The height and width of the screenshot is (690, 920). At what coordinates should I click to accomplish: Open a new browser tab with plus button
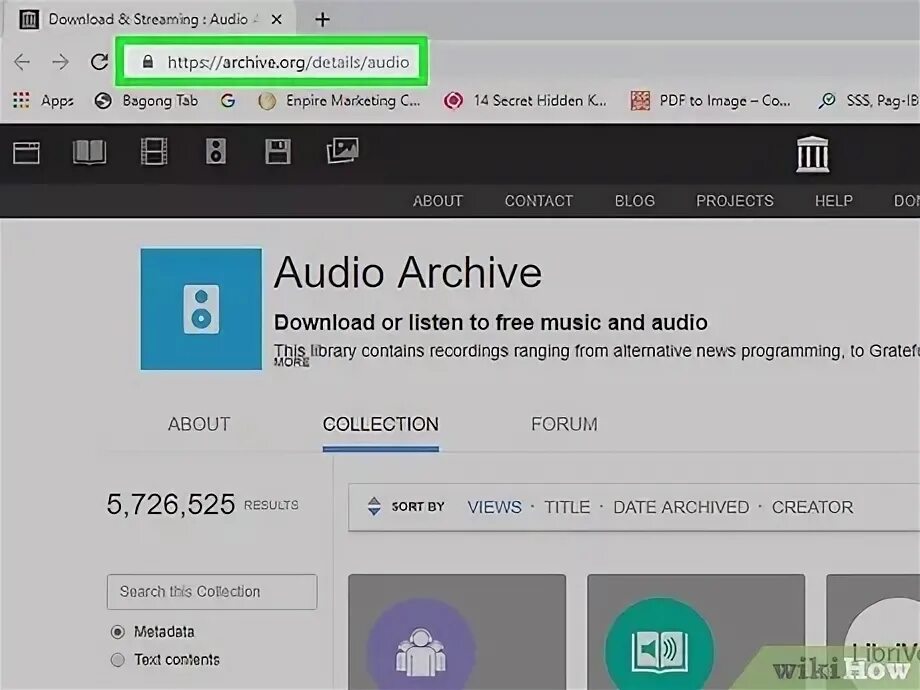pos(322,19)
